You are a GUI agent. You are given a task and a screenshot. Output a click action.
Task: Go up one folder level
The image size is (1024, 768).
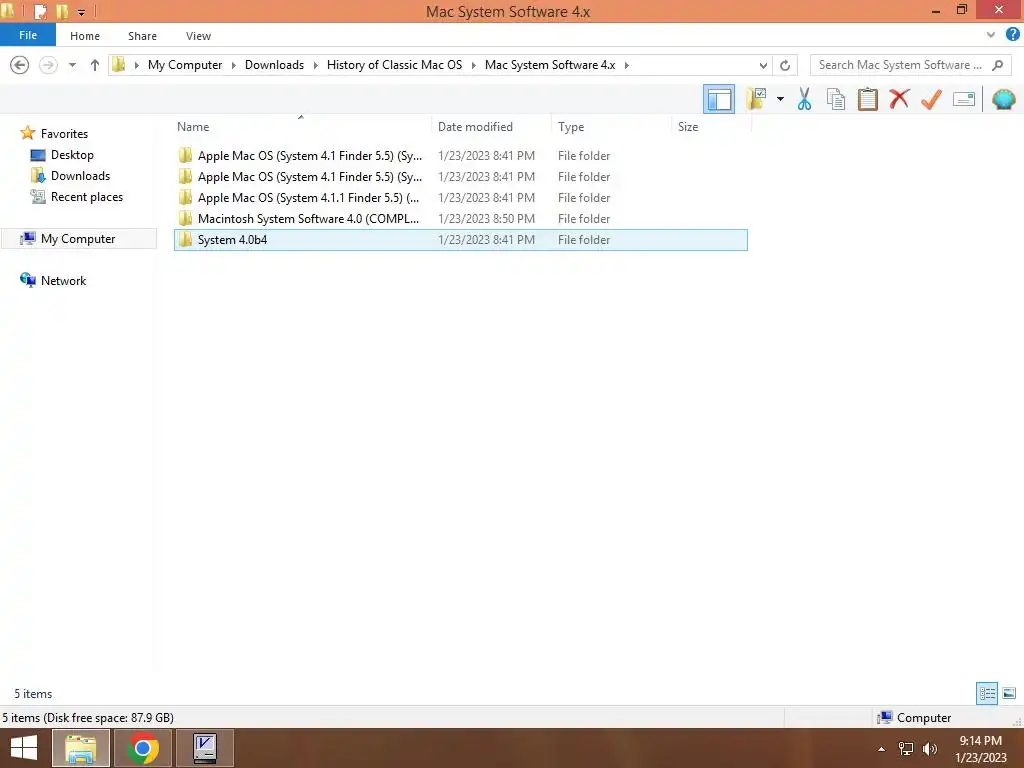(x=95, y=65)
